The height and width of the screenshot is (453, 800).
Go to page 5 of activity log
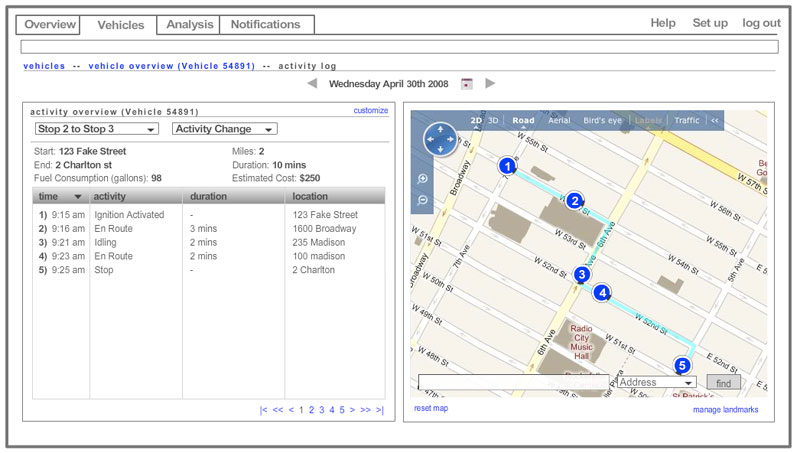(x=342, y=410)
